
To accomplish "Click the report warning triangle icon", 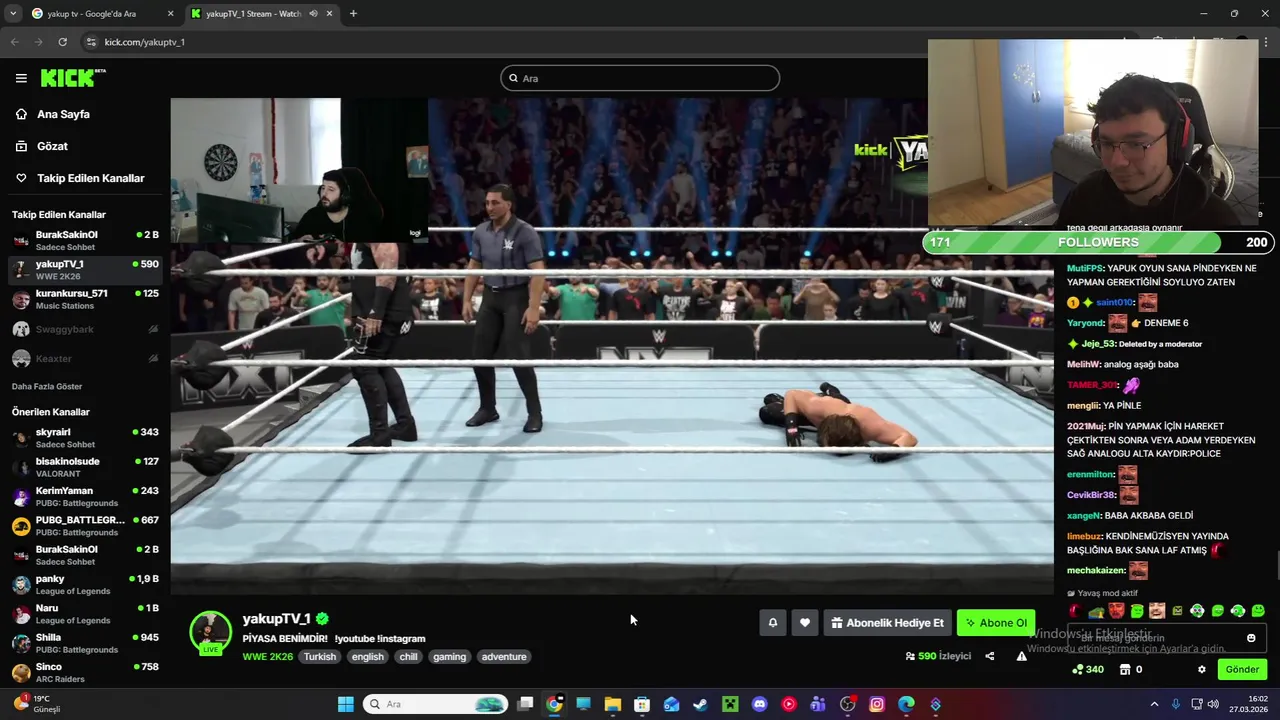I will click(1021, 656).
